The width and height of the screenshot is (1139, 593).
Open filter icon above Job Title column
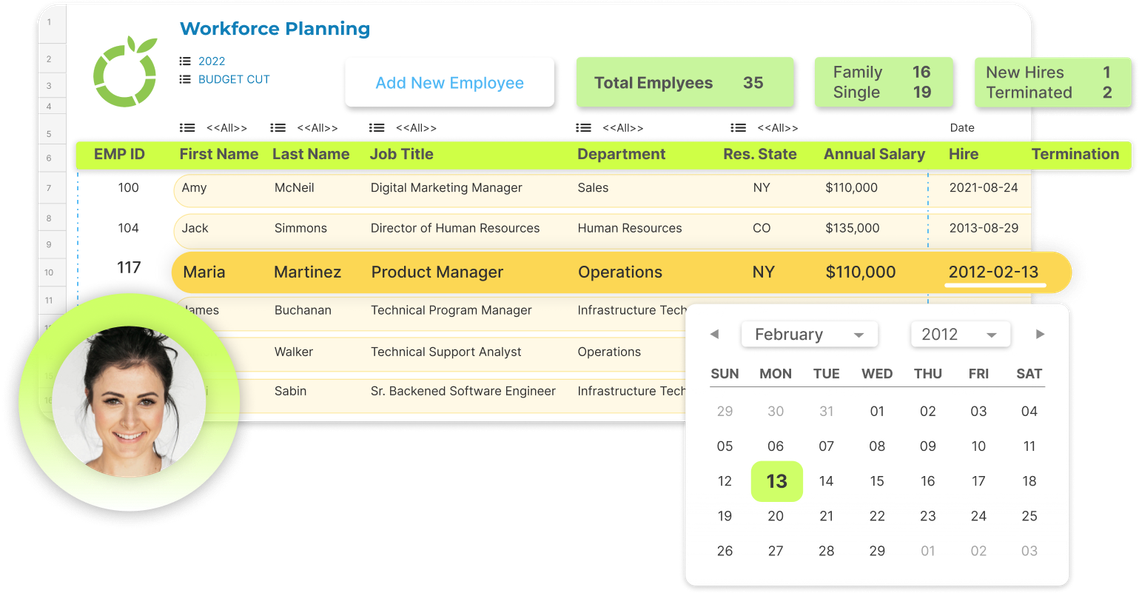tap(377, 128)
